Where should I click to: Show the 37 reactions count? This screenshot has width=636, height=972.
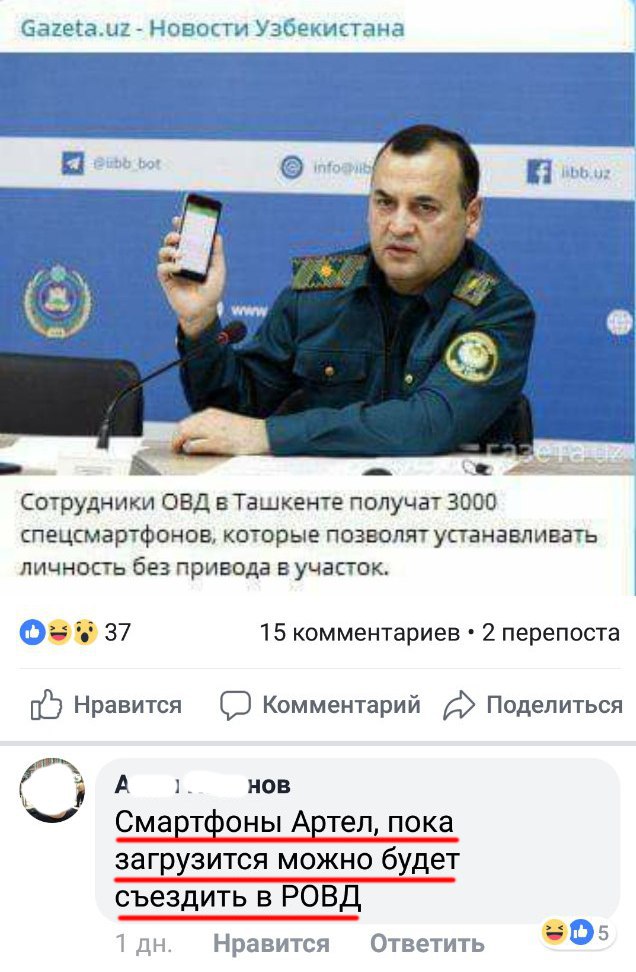pos(118,632)
